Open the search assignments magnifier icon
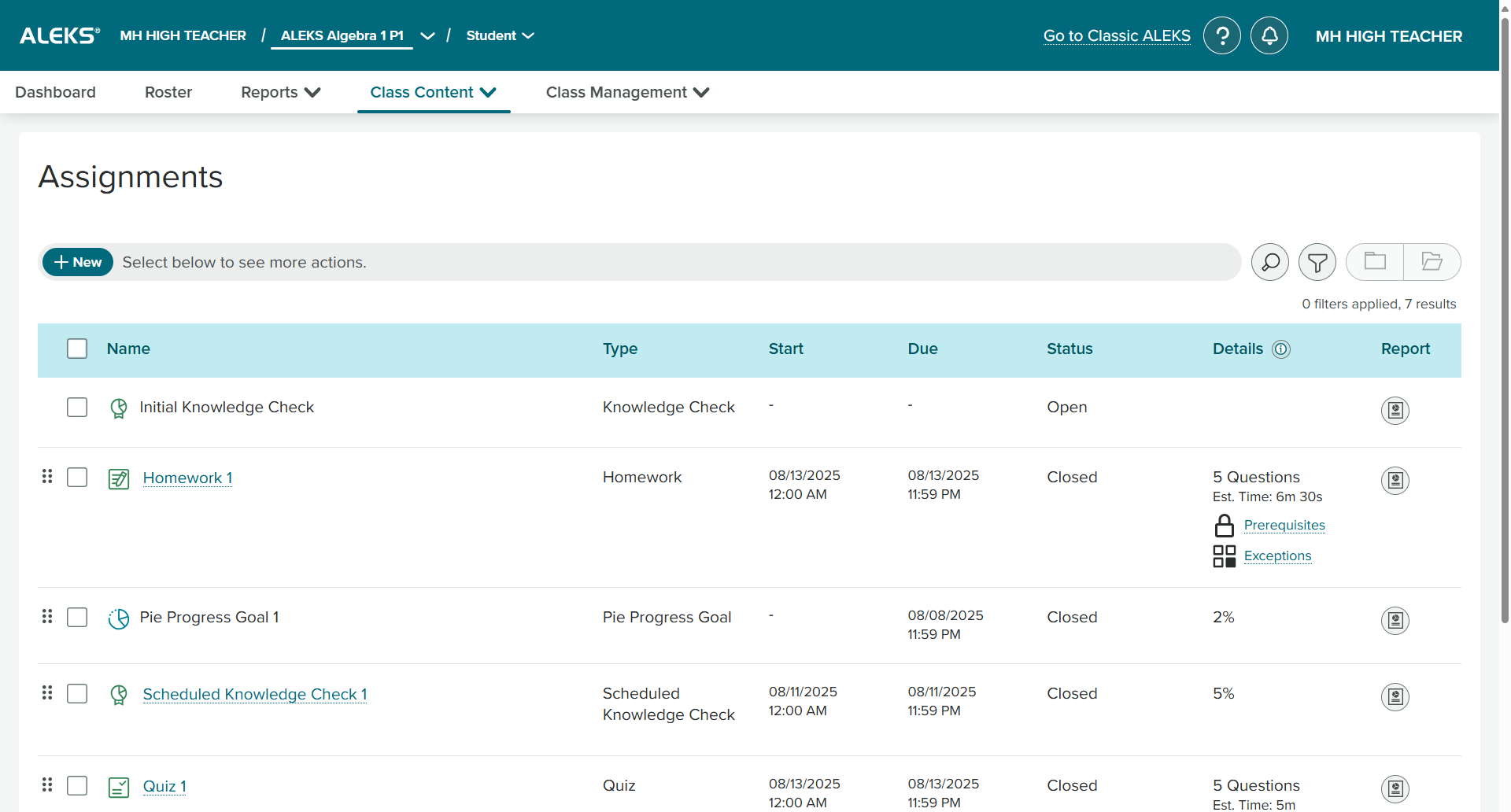1511x812 pixels. 1269,262
